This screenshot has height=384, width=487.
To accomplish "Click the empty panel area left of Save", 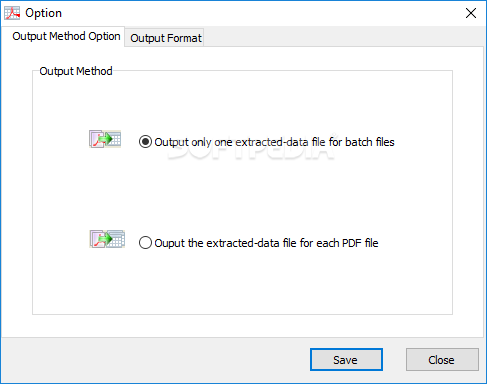I will pyautogui.click(x=155, y=360).
